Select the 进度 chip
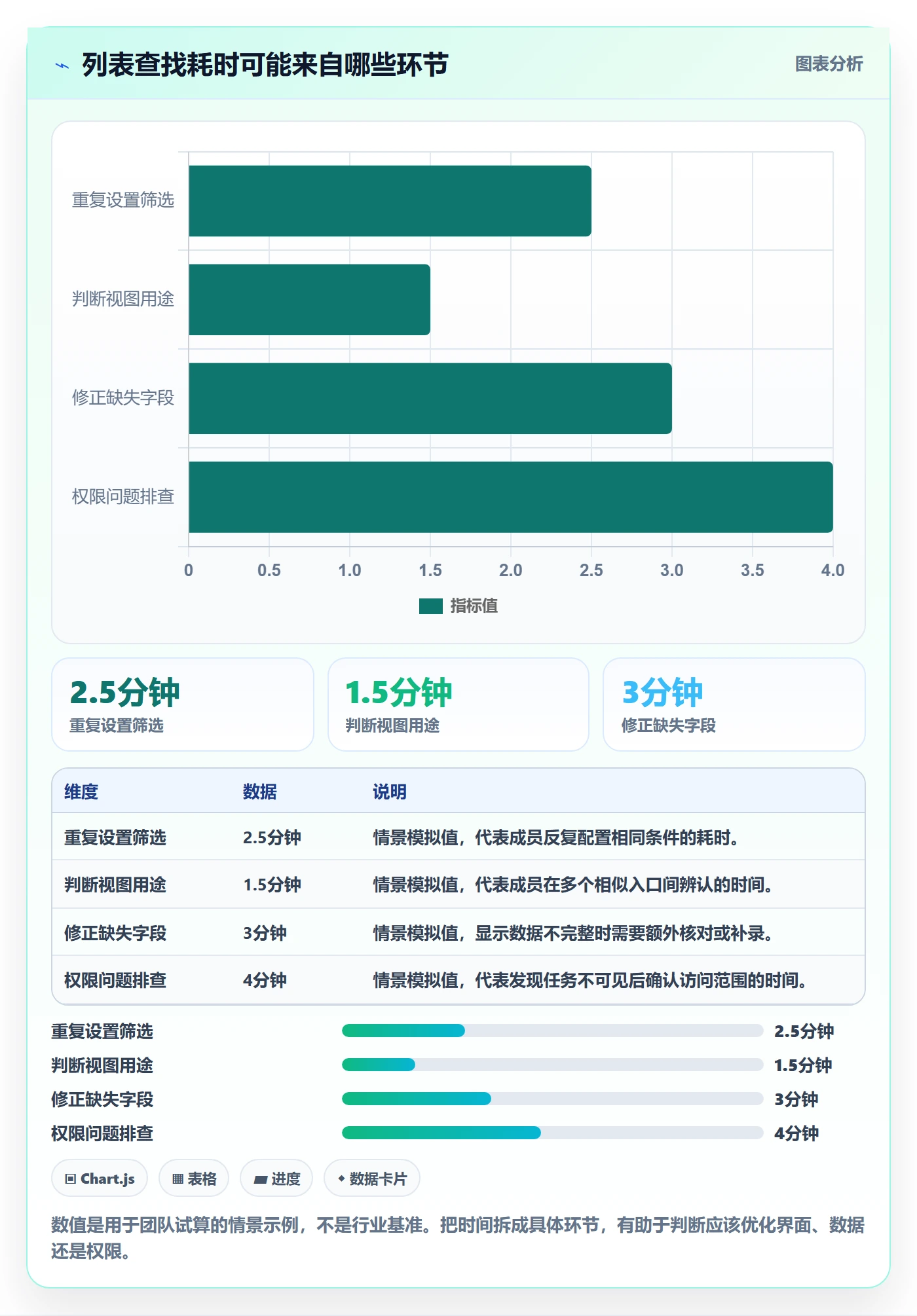Viewport: 917px width, 1316px height. point(276,1179)
